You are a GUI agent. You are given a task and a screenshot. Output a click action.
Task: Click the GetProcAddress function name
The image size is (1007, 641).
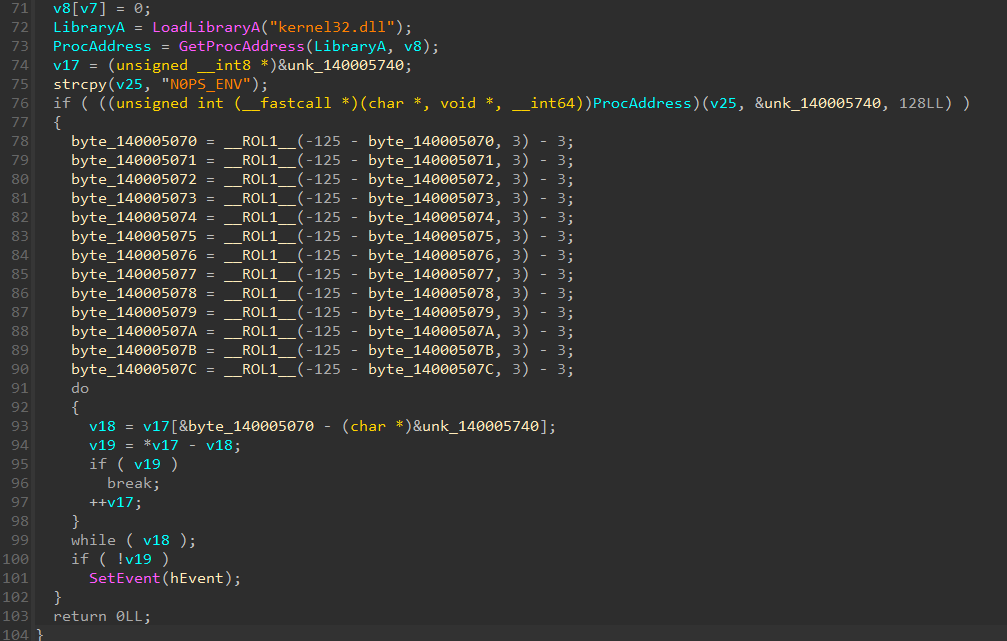[241, 46]
